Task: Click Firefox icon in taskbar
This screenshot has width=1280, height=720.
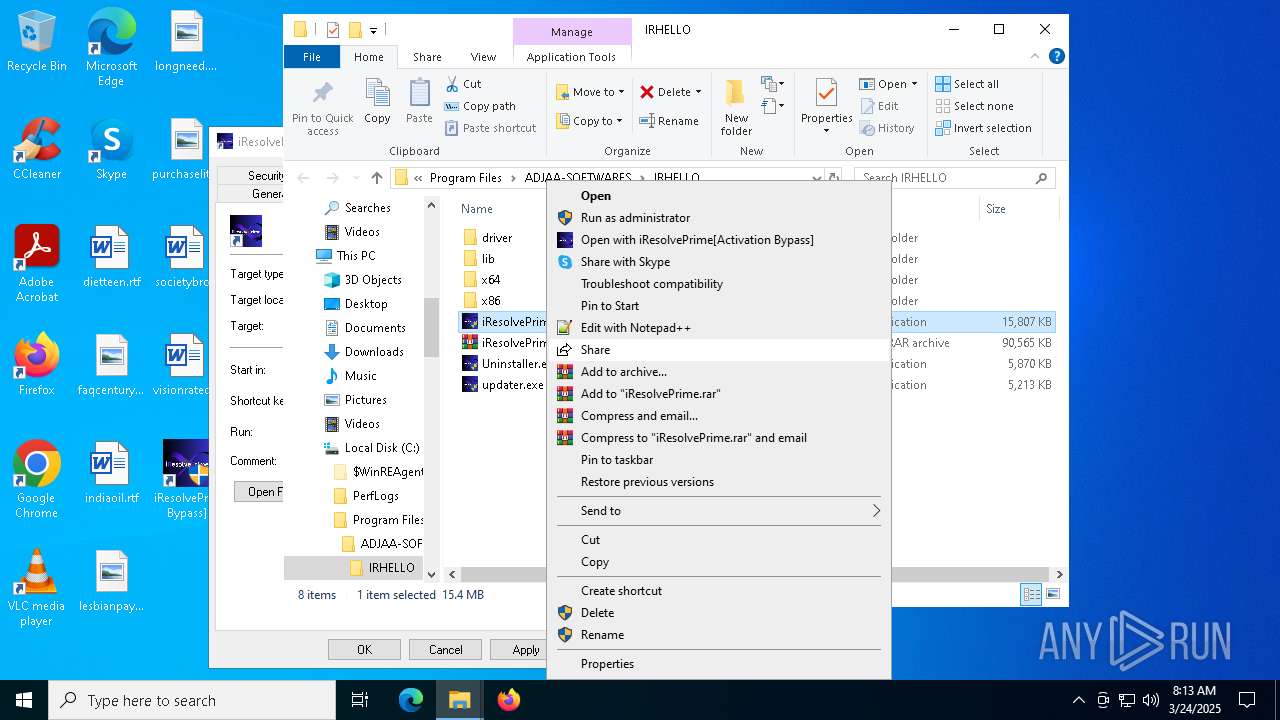Action: coord(509,700)
